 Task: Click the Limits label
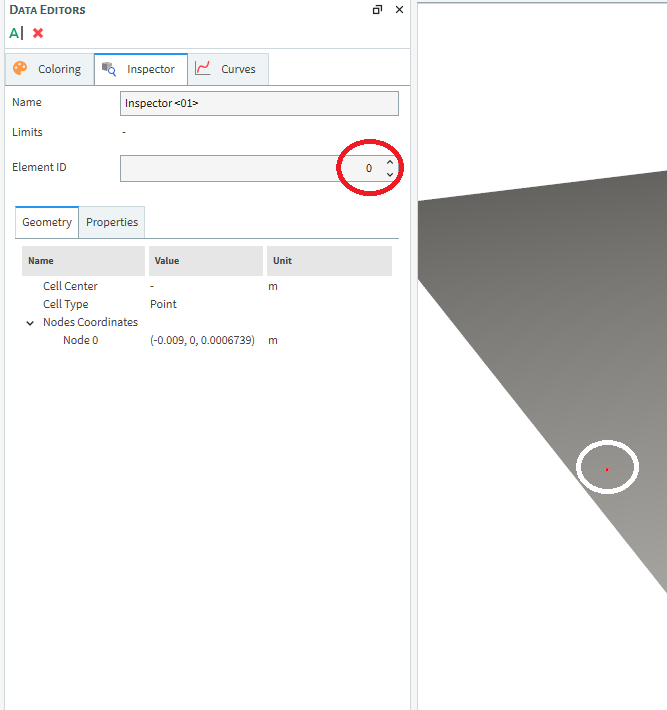click(27, 132)
